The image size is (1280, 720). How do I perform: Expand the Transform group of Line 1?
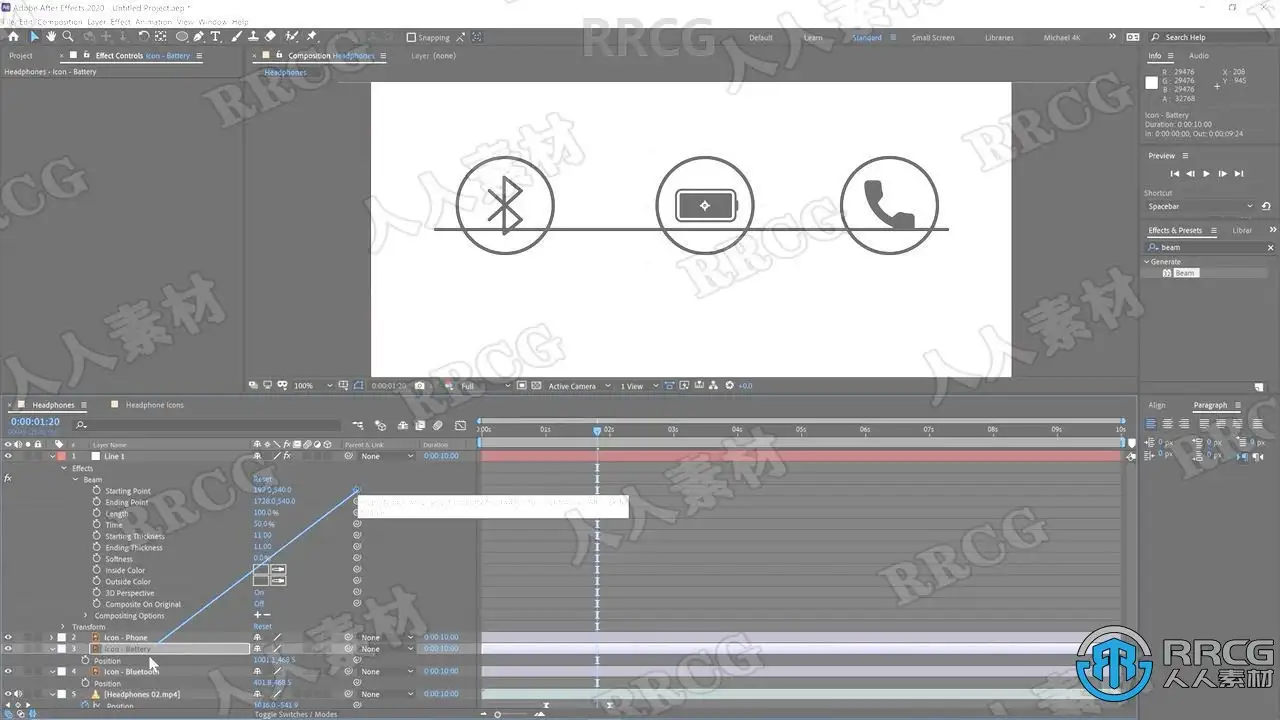coord(63,627)
